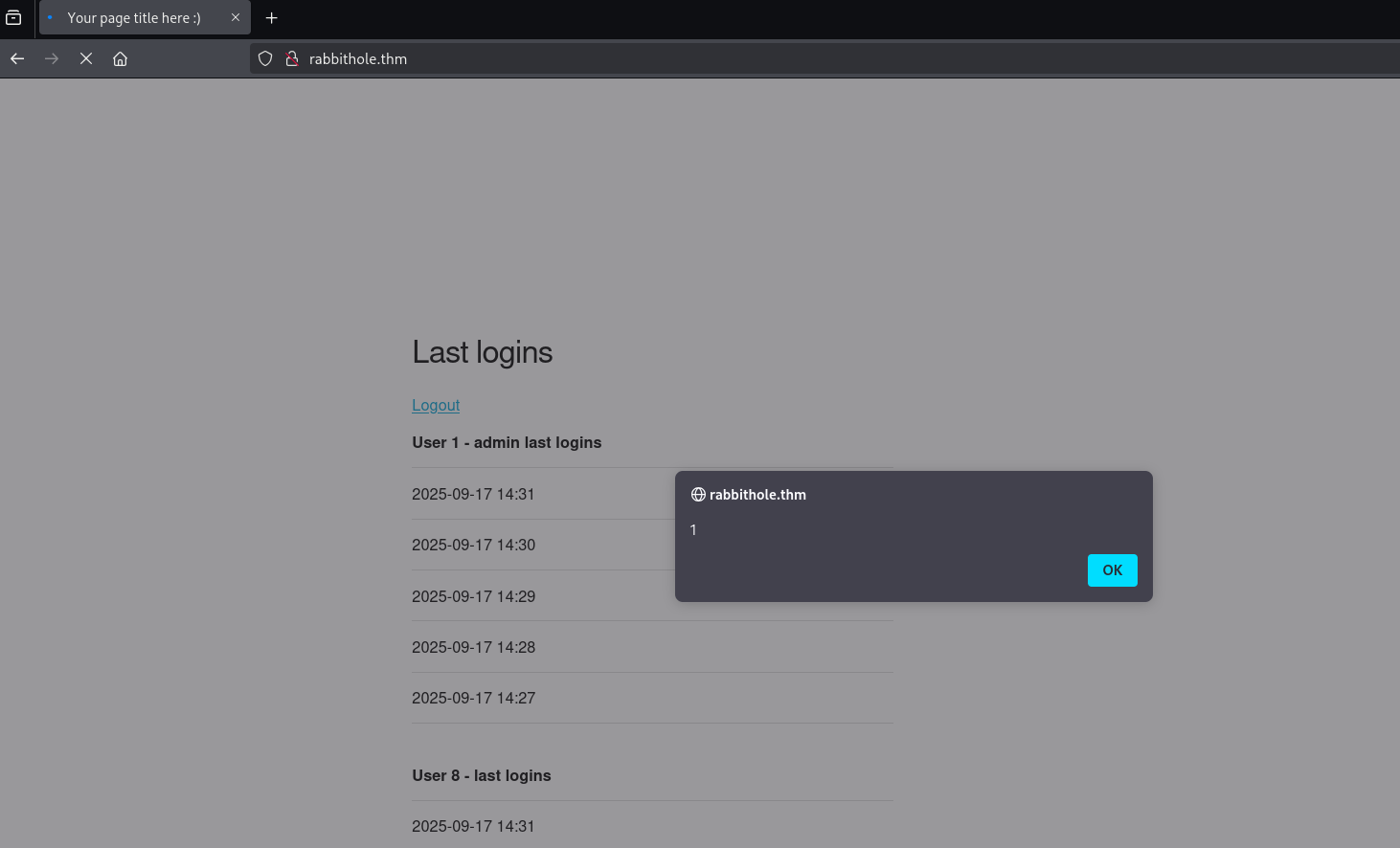Click the globe icon in alert dialog

[698, 495]
